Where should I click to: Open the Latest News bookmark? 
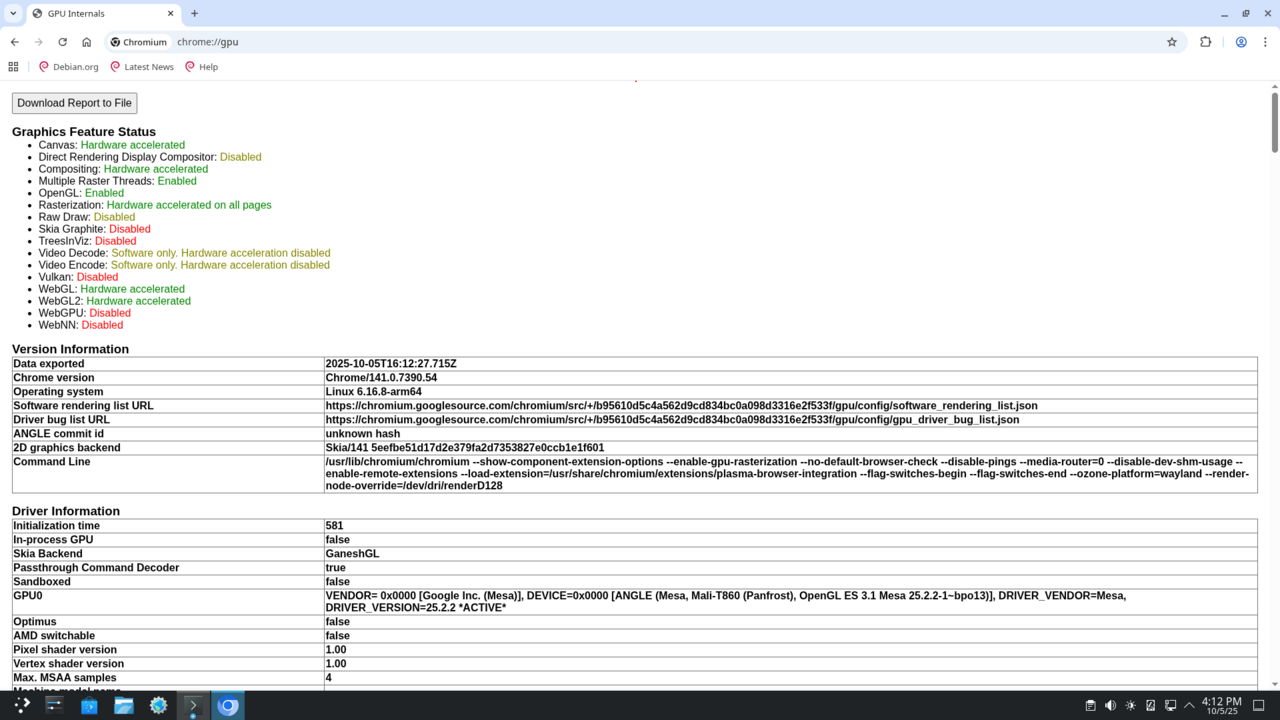pos(141,67)
